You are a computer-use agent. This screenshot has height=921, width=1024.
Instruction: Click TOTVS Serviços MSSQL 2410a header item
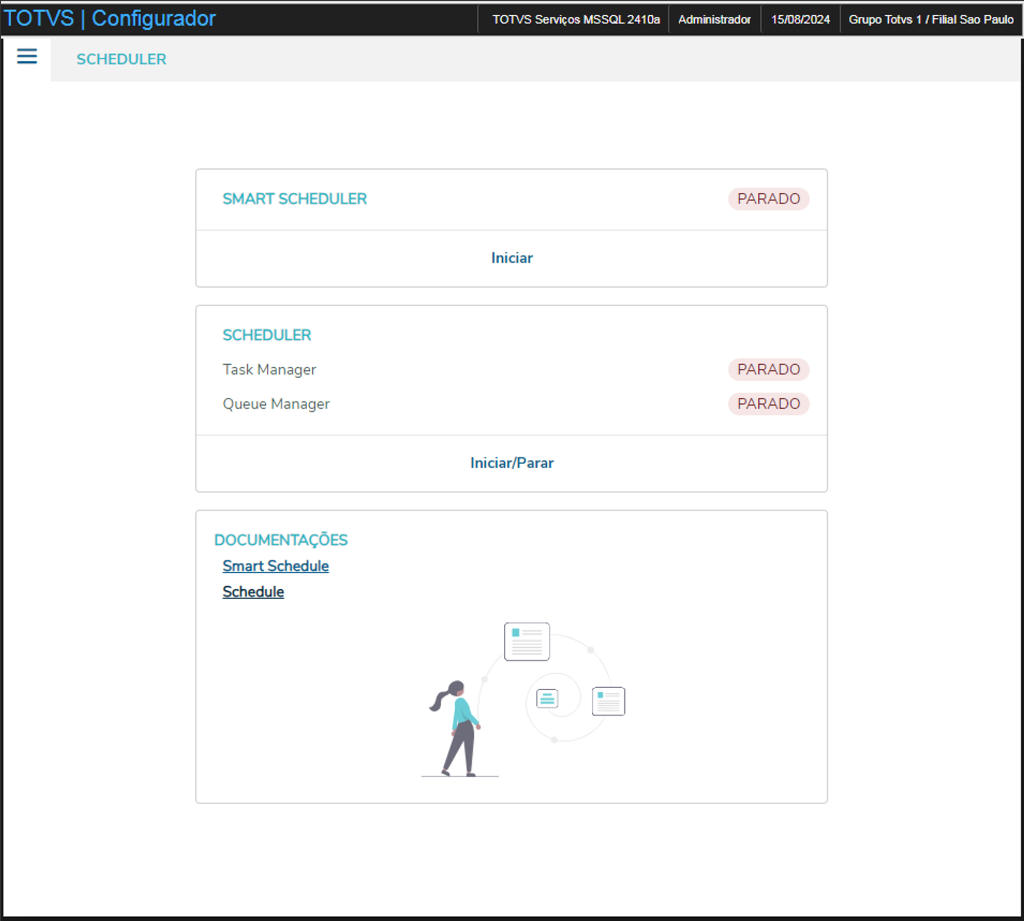[x=576, y=20]
